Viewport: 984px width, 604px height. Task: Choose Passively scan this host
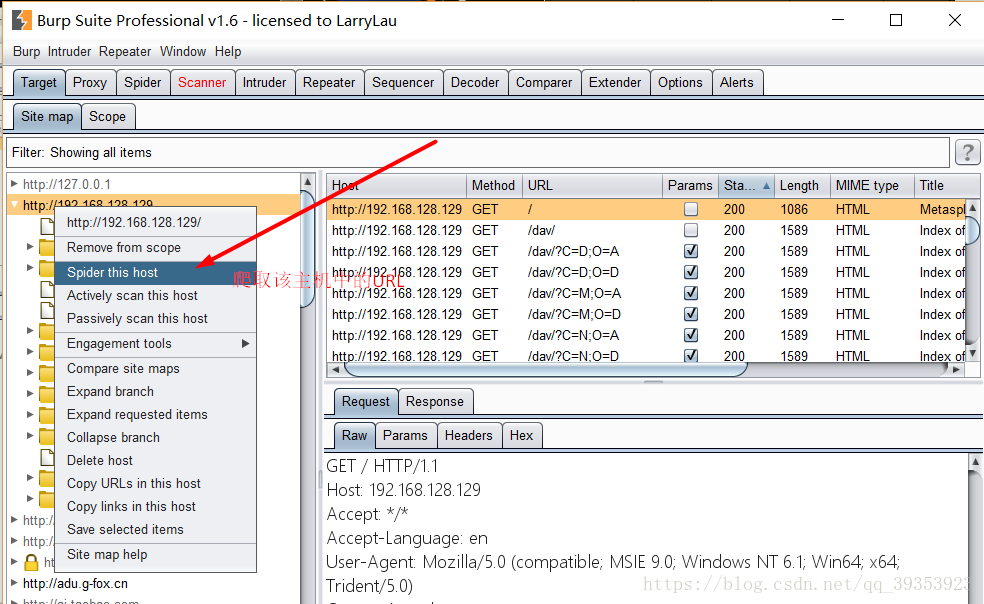pyautogui.click(x=156, y=318)
